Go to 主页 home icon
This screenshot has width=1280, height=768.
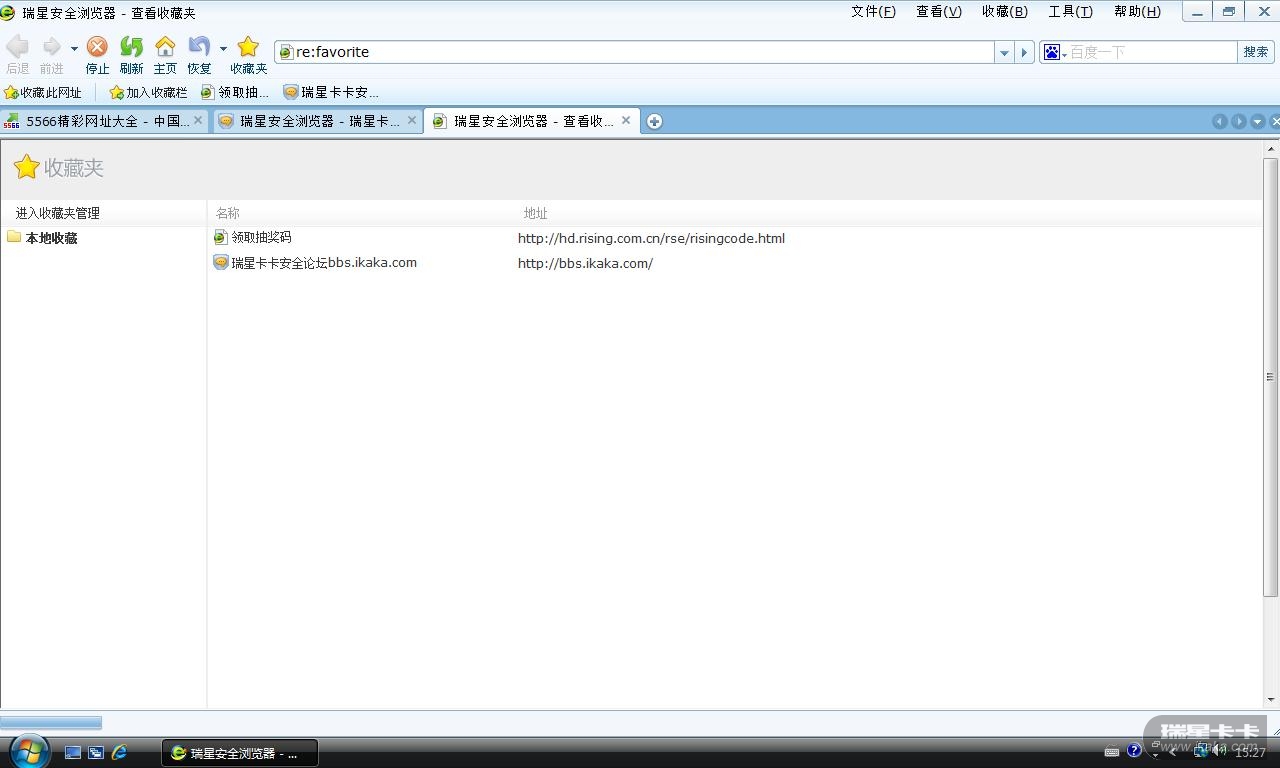click(165, 47)
